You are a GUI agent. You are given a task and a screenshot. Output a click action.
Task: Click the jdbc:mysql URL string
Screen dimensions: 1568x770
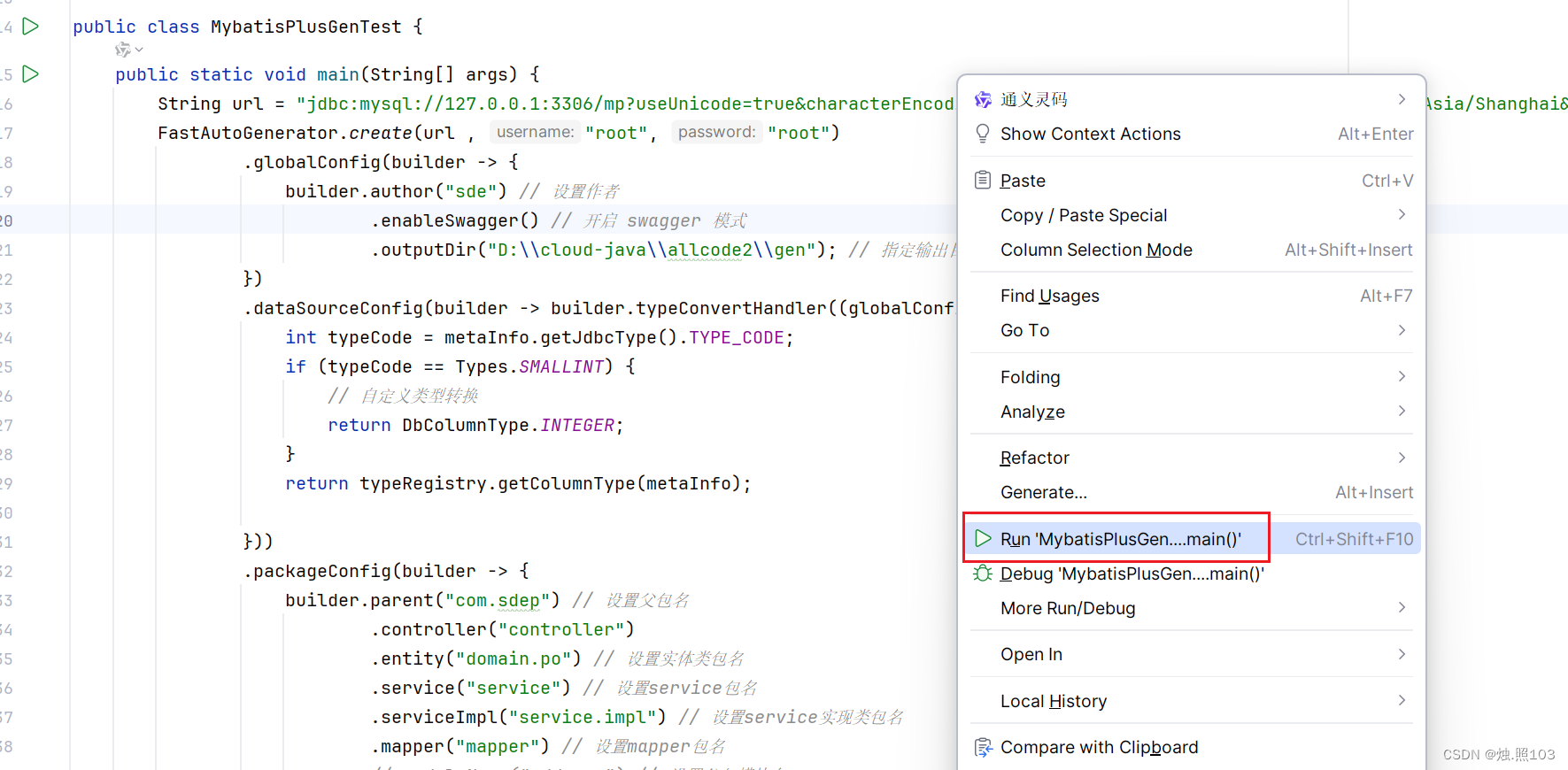[625, 104]
